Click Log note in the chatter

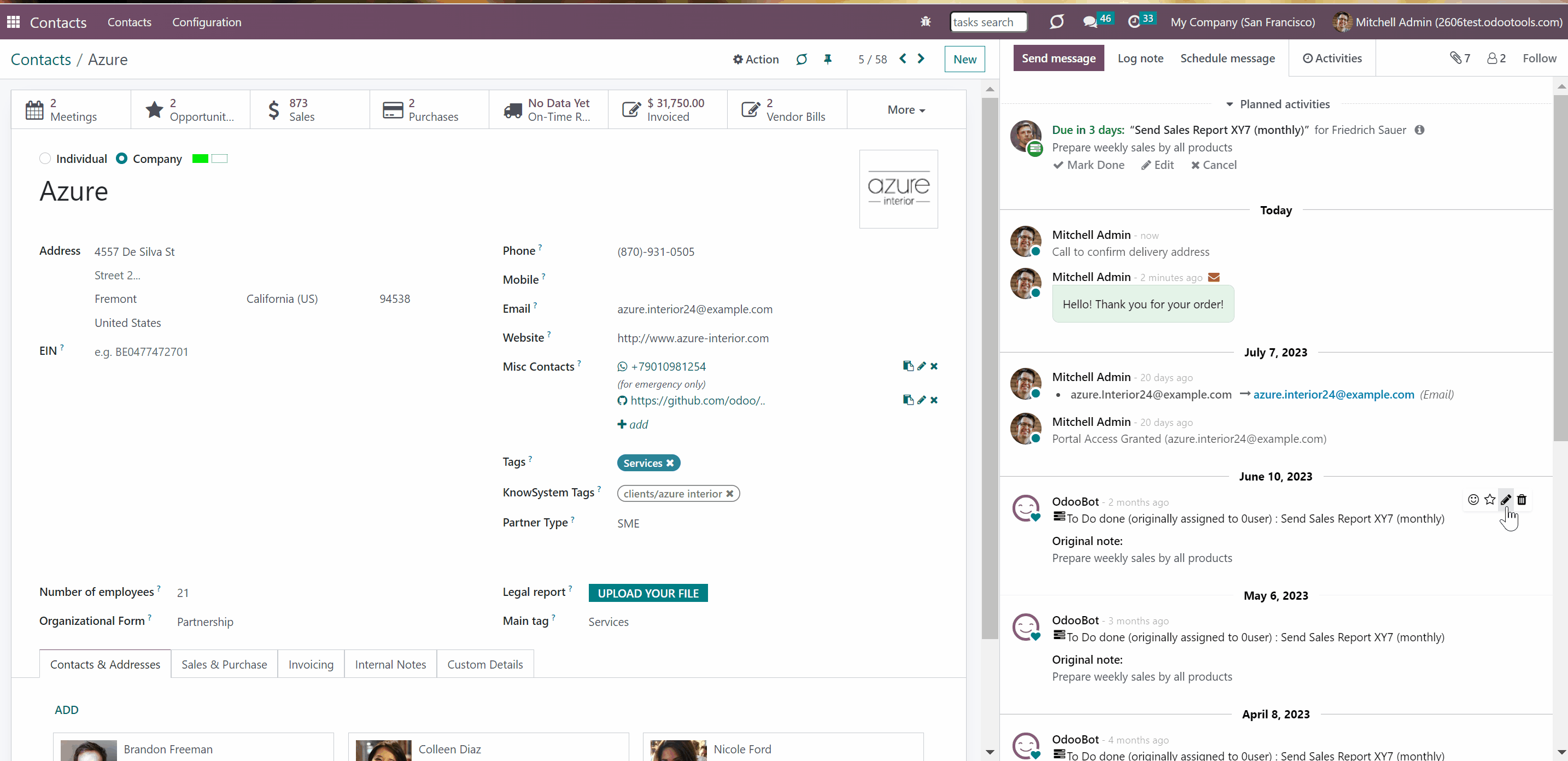[1140, 58]
